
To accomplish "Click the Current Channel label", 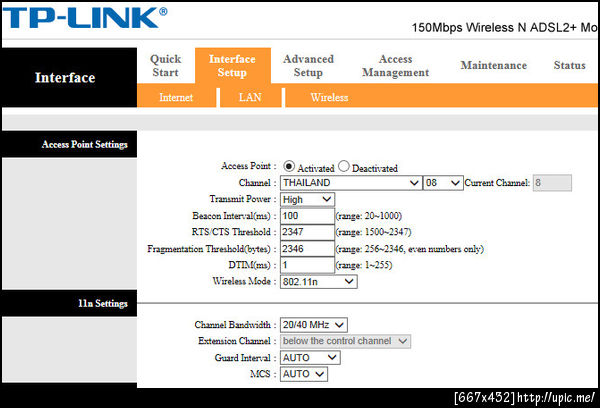I will coord(497,183).
